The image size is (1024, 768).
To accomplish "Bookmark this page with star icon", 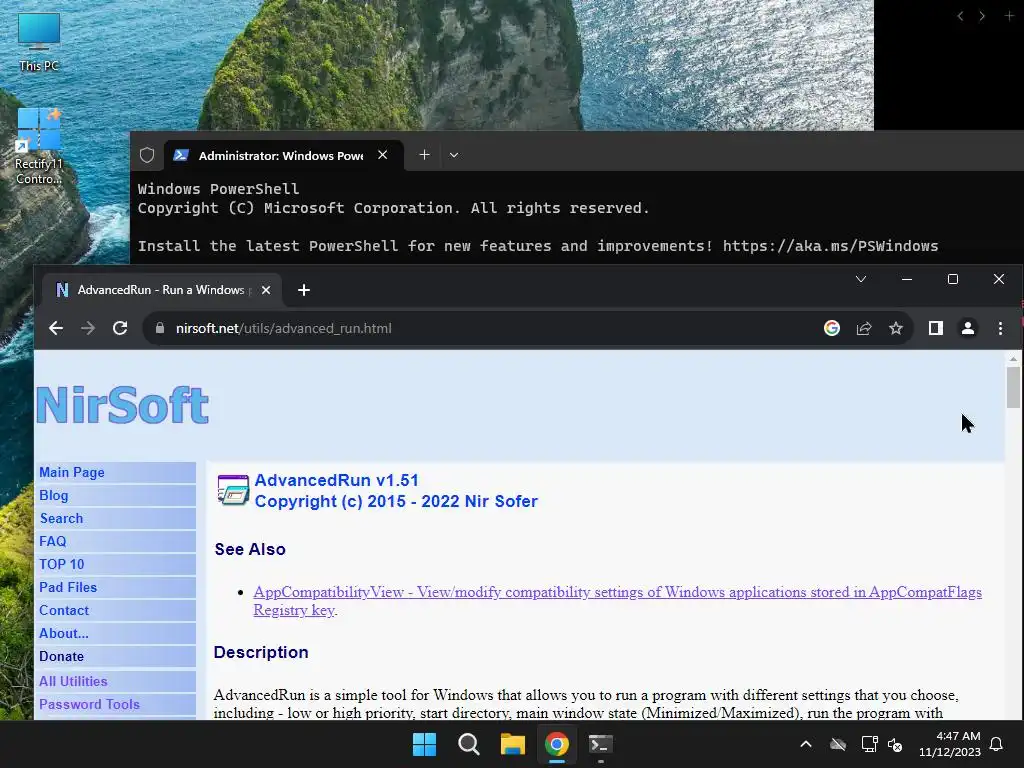I will [x=896, y=328].
